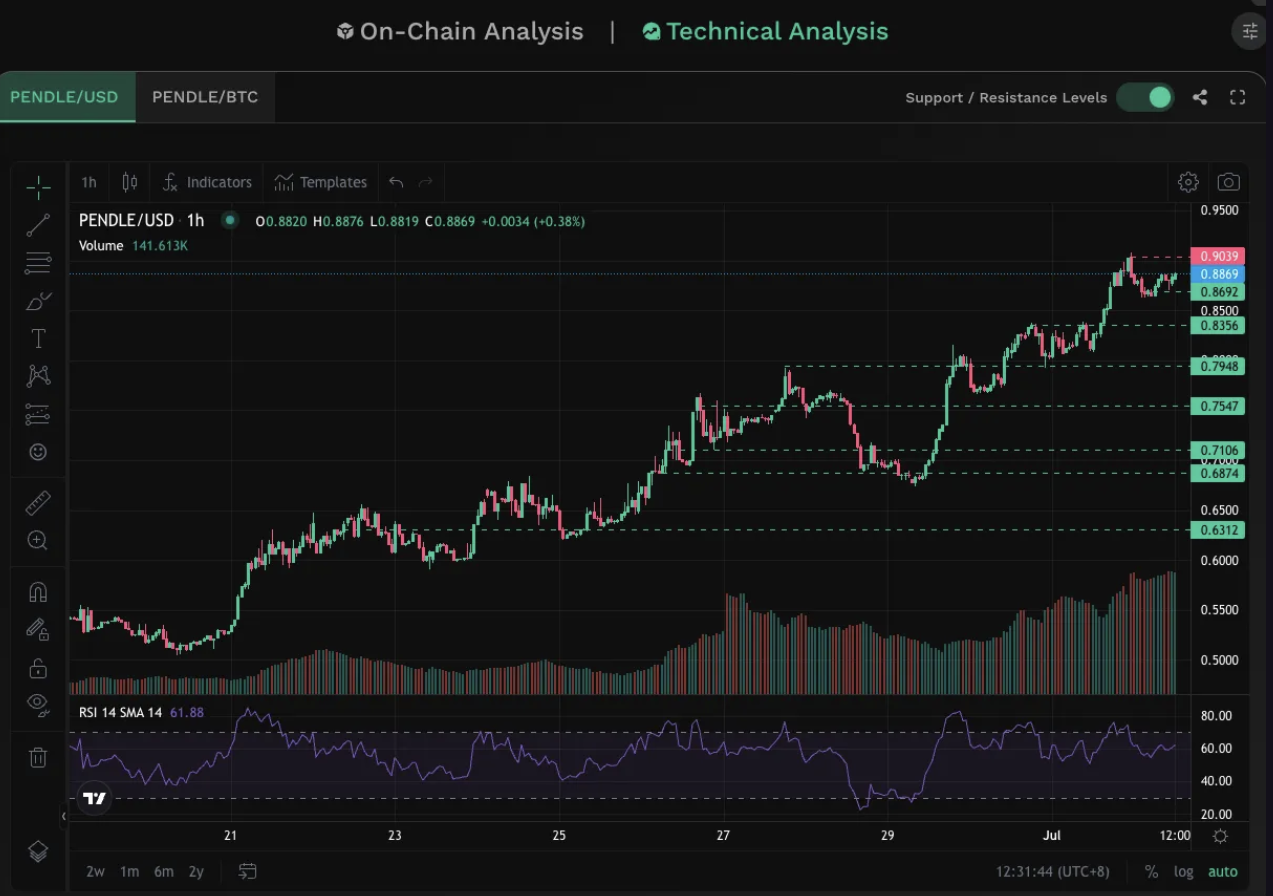
Task: Switch to On-Chain Analysis tab
Action: [460, 32]
